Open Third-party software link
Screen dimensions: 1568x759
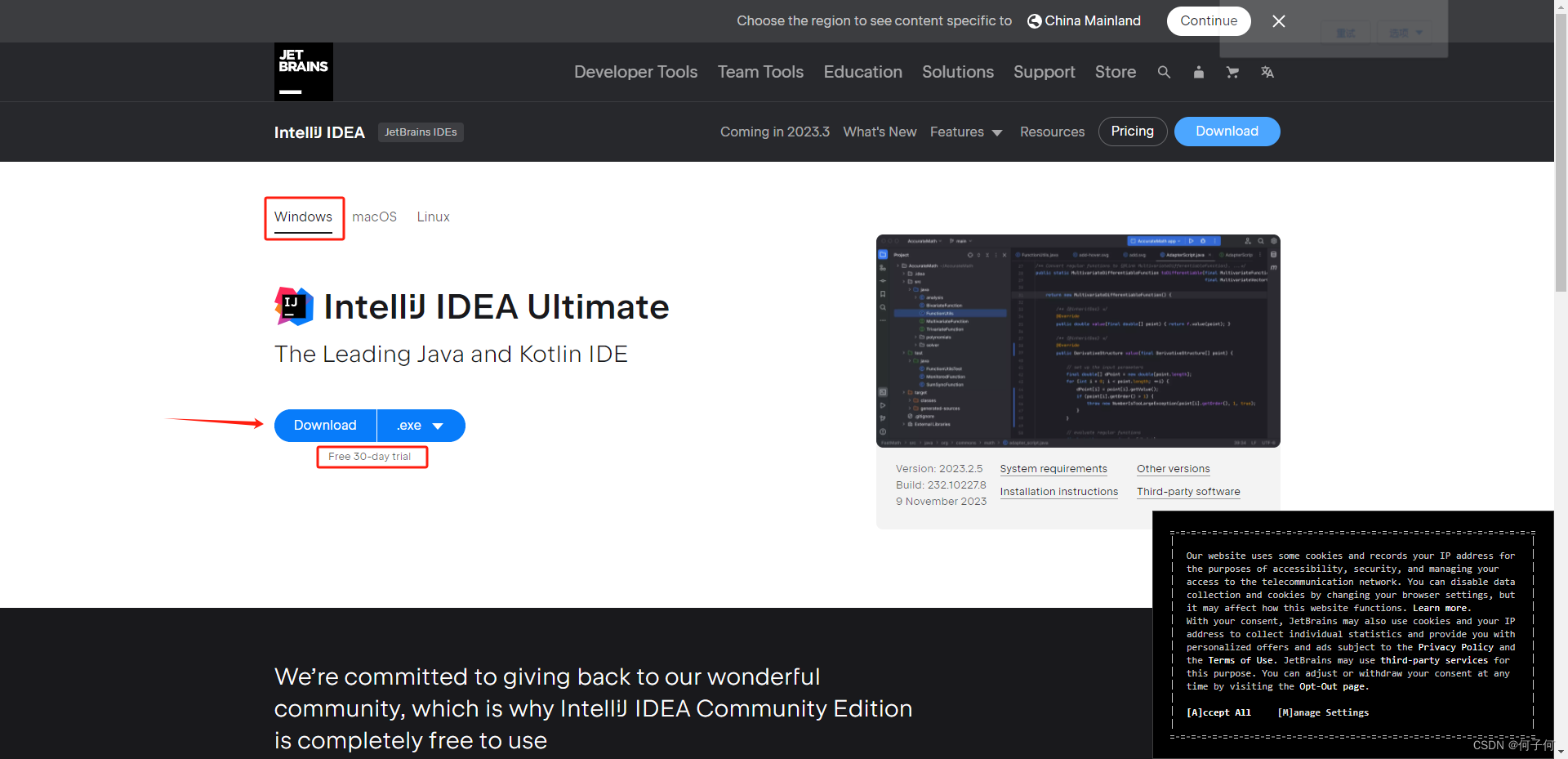(1188, 492)
